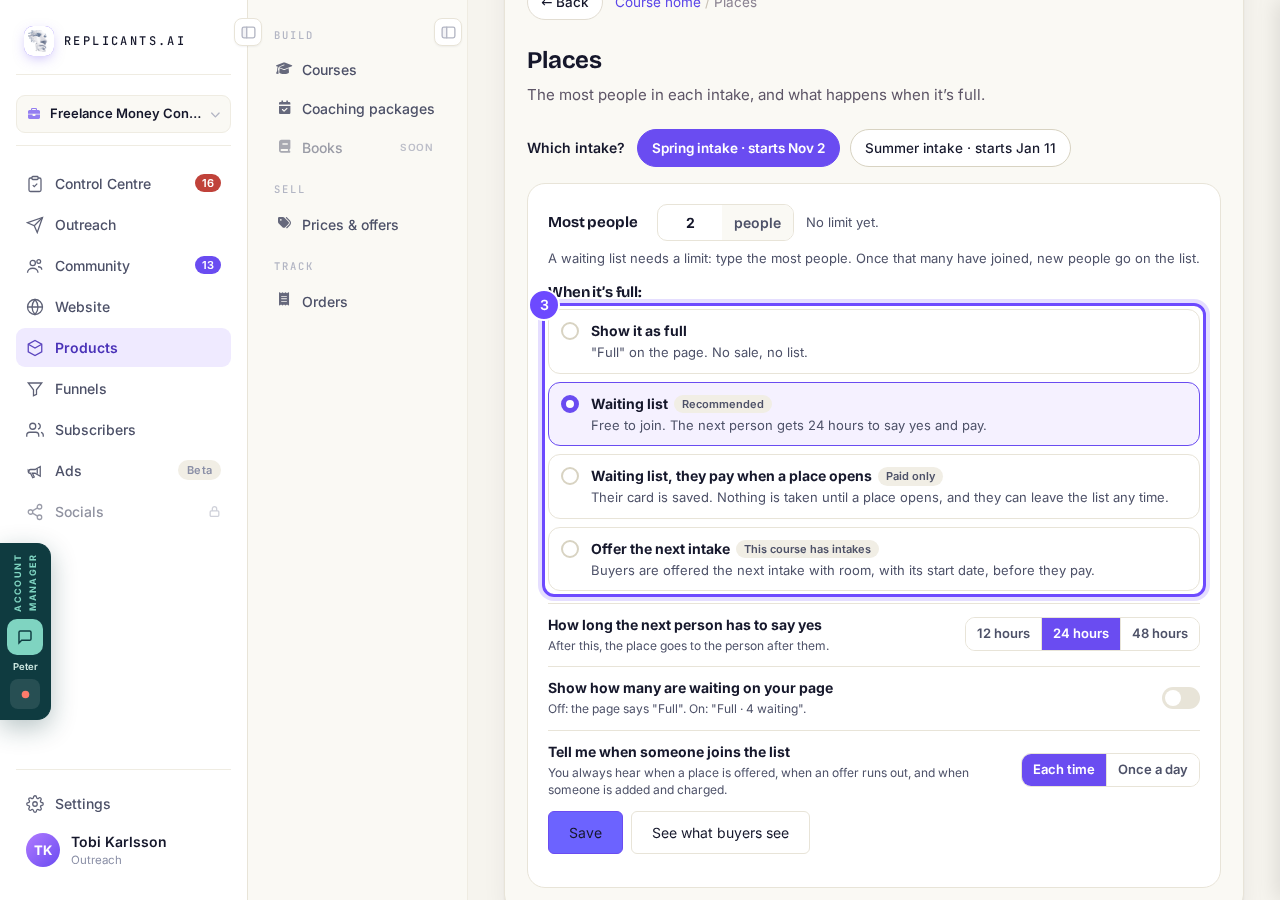Screen dimensions: 1280x900
Task: Set list notifications to Once a day
Action: point(1152,770)
